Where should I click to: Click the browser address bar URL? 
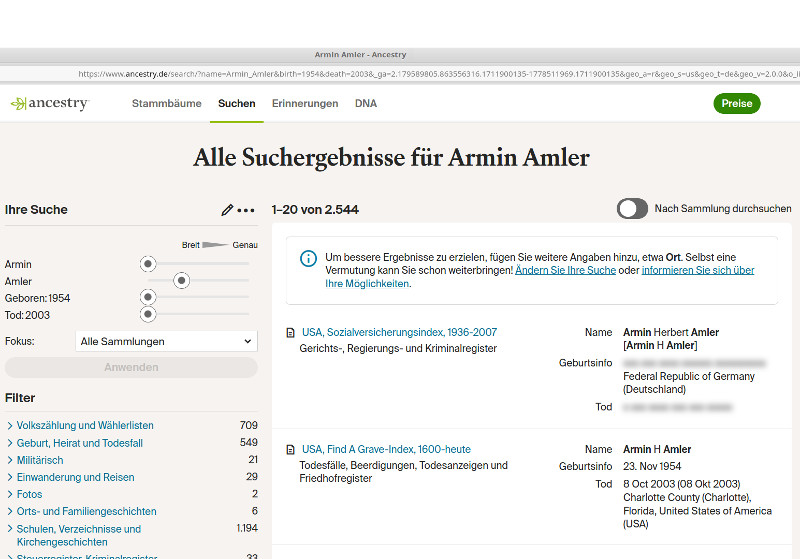click(x=439, y=74)
